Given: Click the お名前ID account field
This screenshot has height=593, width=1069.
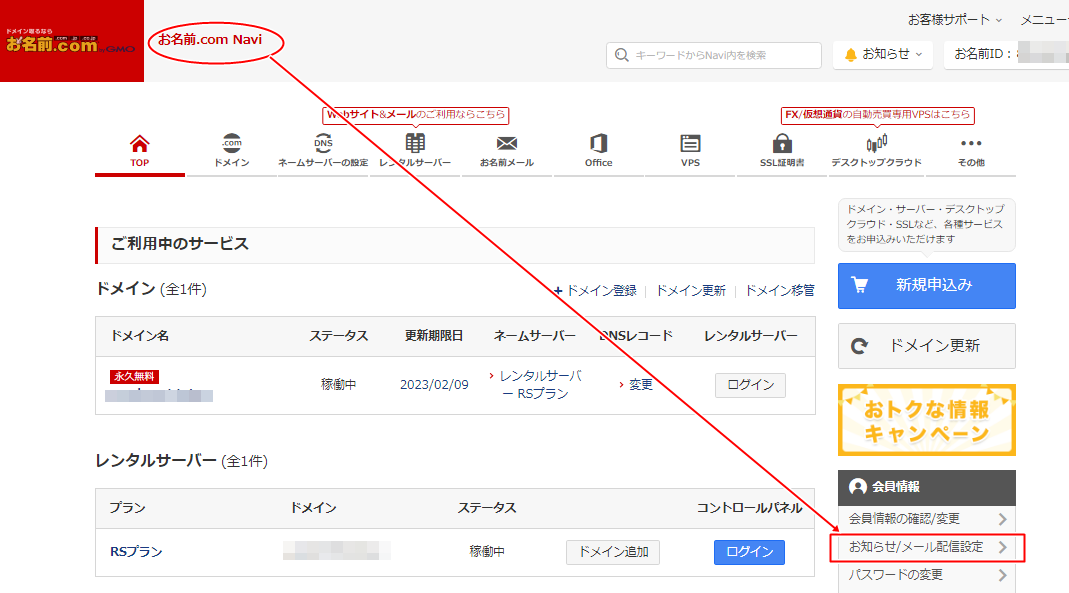Looking at the screenshot, I should tap(1006, 55).
